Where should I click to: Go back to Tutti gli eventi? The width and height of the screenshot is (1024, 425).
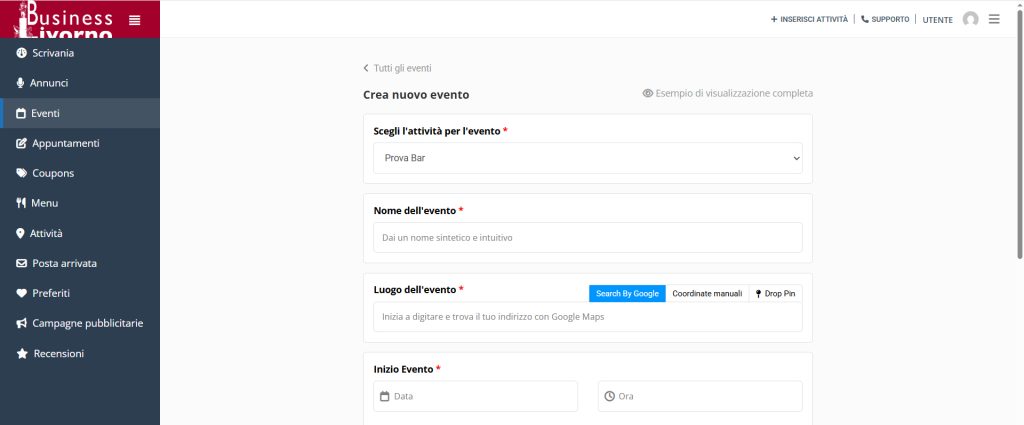pos(398,68)
